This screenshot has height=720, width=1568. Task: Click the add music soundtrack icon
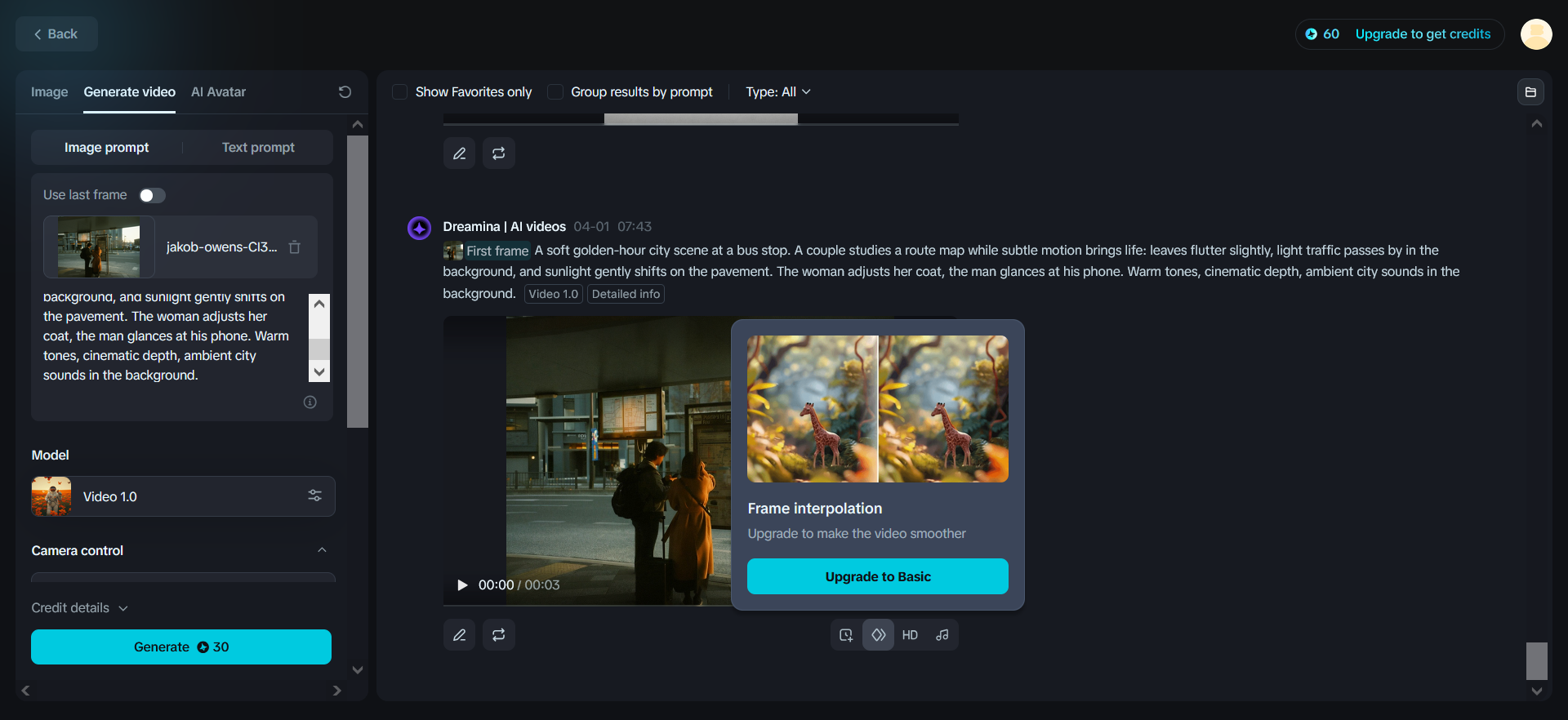coord(942,635)
